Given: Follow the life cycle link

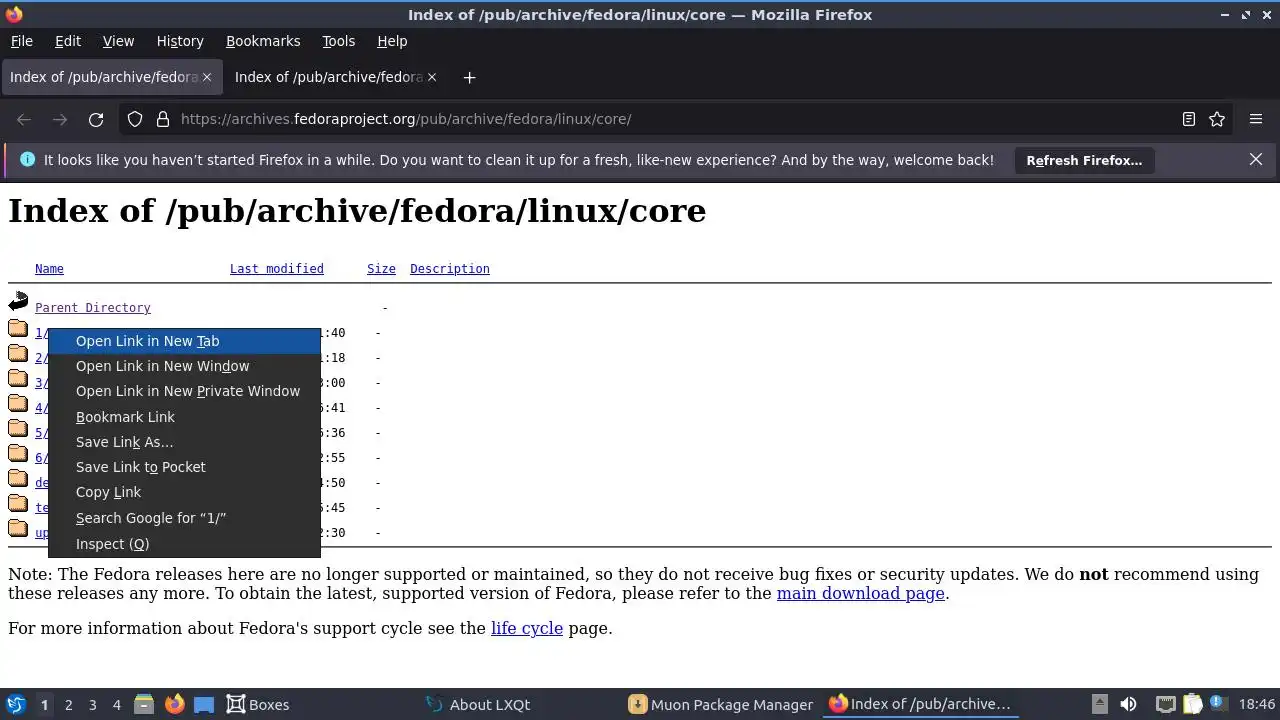Looking at the screenshot, I should [x=527, y=628].
